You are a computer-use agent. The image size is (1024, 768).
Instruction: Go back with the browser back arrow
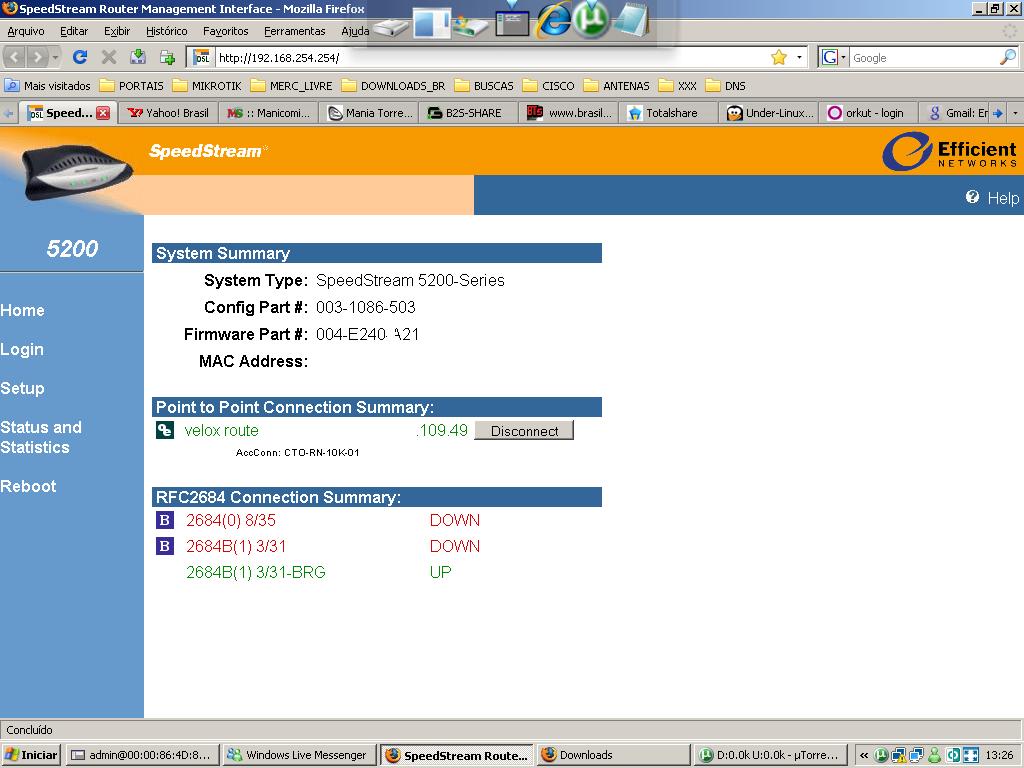tap(14, 57)
